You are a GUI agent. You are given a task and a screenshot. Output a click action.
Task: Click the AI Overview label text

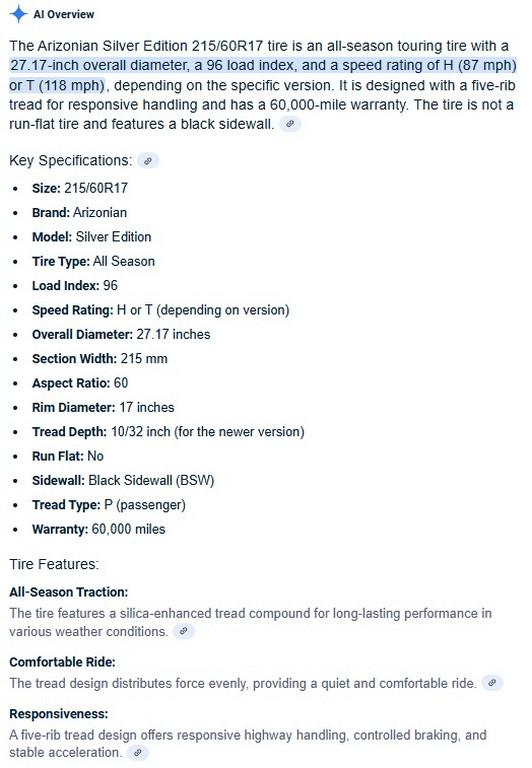coord(64,14)
